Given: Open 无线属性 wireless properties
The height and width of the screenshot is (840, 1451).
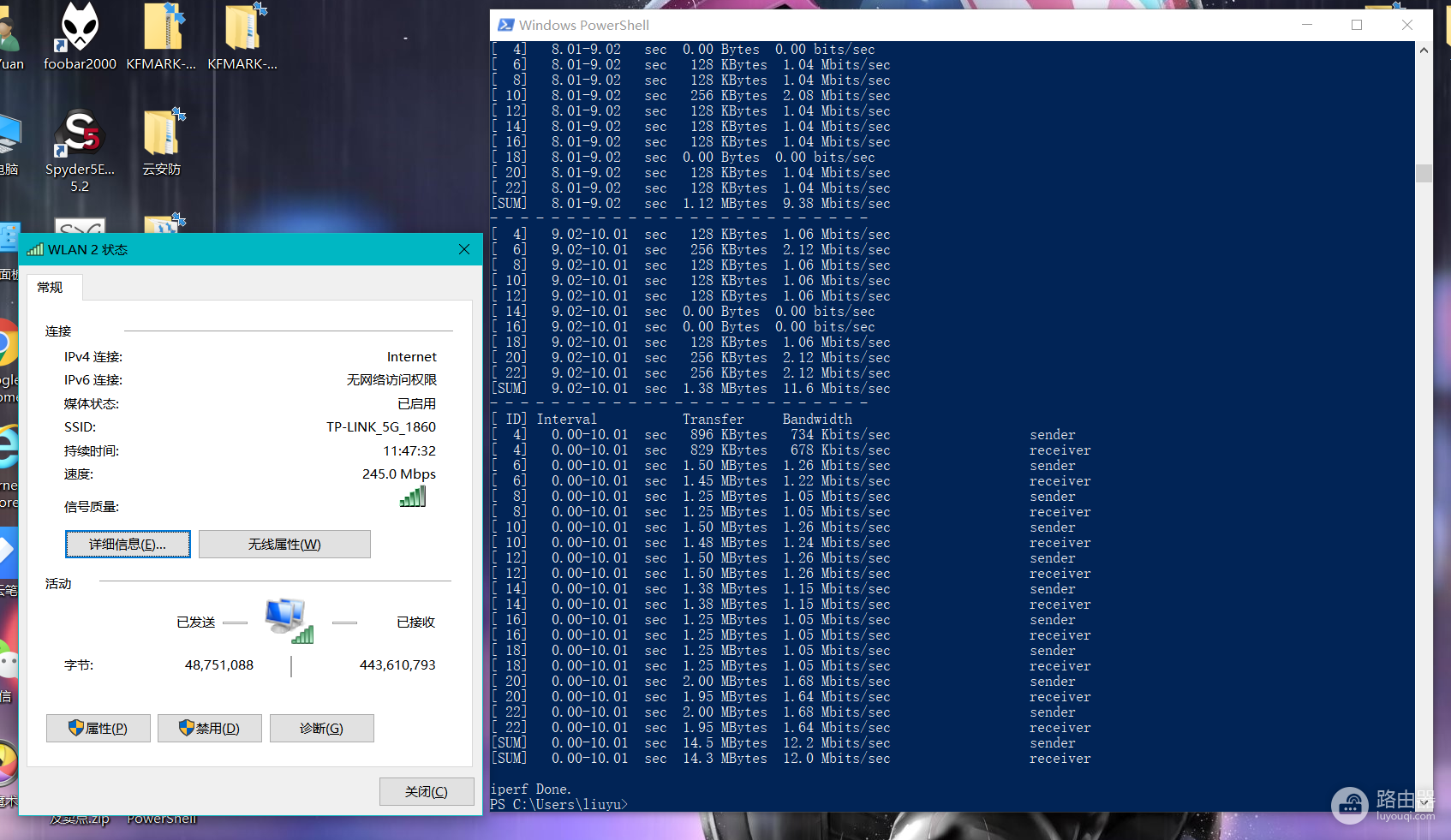Looking at the screenshot, I should [x=284, y=544].
